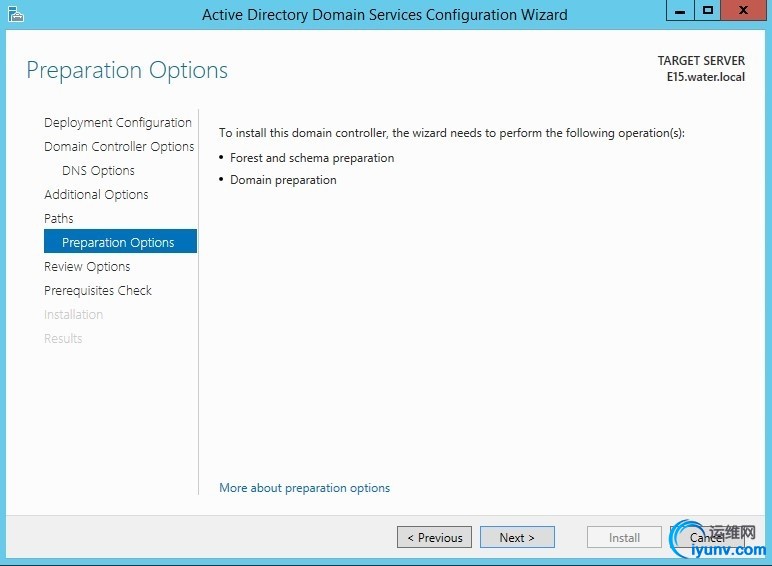This screenshot has width=772, height=566.
Task: Click the 'To install this domain controller' sentence
Action: (x=451, y=133)
